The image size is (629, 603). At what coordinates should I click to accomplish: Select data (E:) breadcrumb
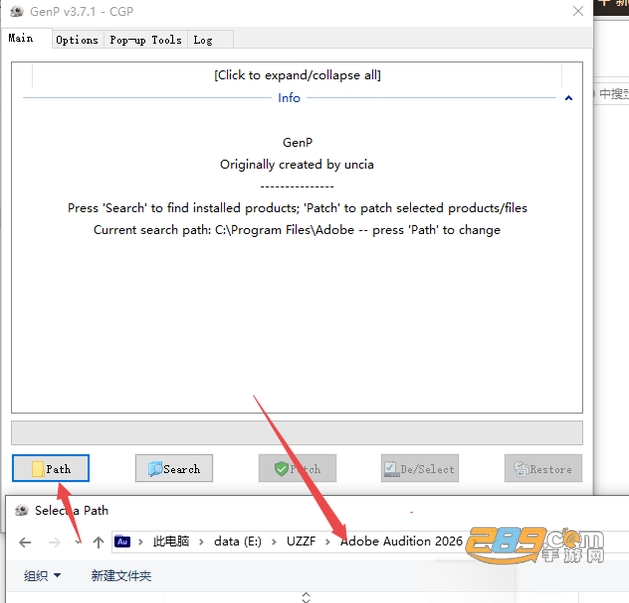[x=237, y=542]
